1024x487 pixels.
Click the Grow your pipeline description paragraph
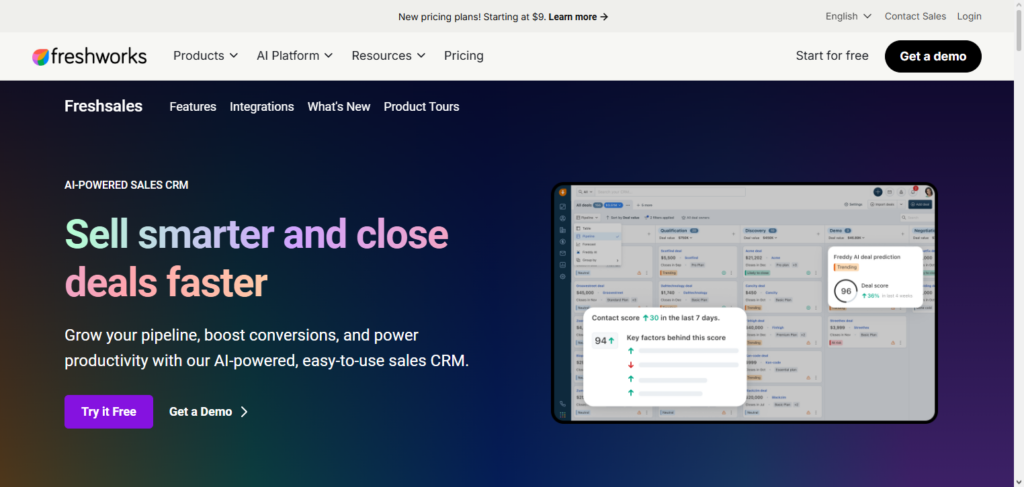[266, 348]
